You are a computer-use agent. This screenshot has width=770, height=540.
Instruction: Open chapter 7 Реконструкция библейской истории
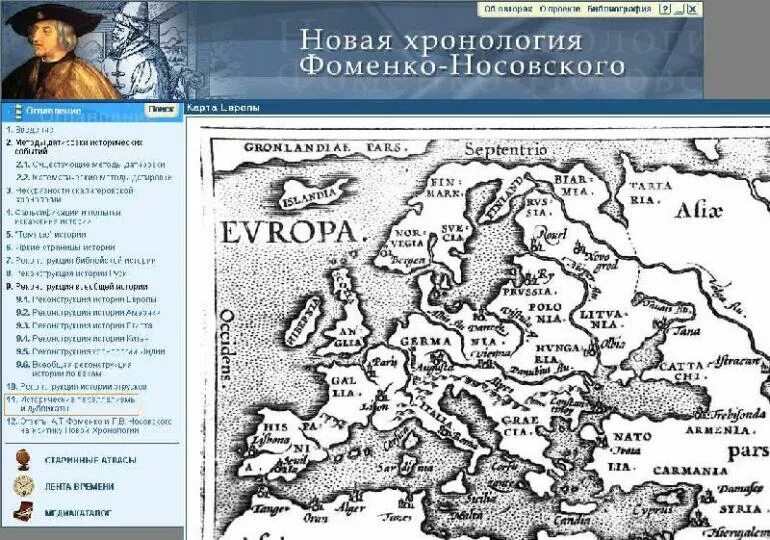coord(81,261)
